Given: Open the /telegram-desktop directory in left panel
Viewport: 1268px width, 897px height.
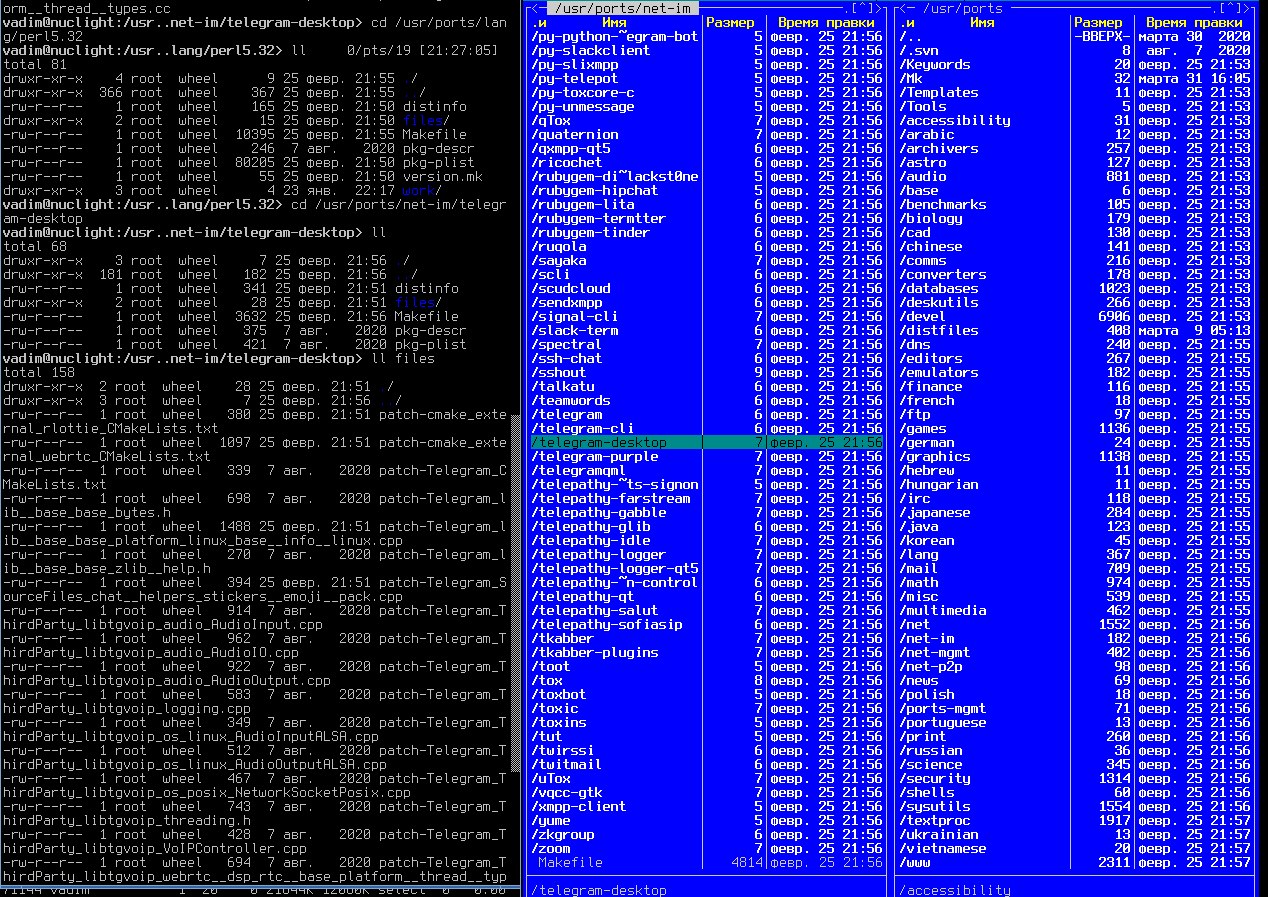Looking at the screenshot, I should pos(707,442).
